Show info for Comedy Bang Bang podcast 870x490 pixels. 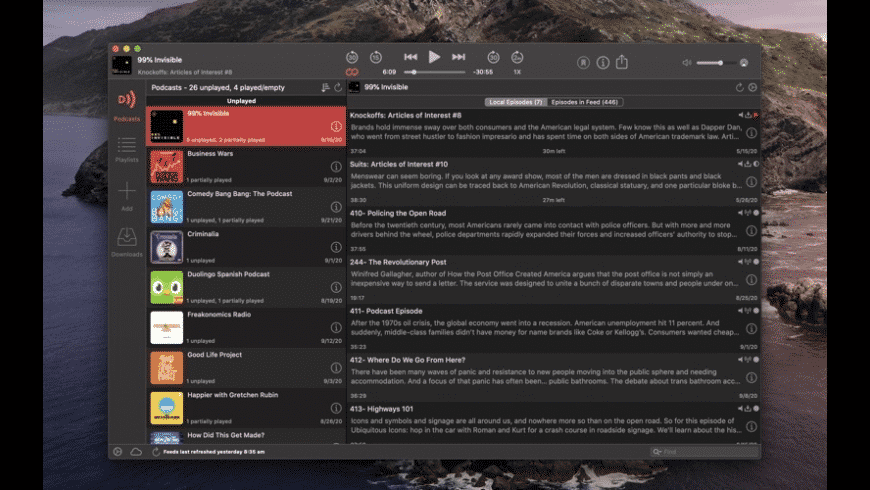(336, 207)
